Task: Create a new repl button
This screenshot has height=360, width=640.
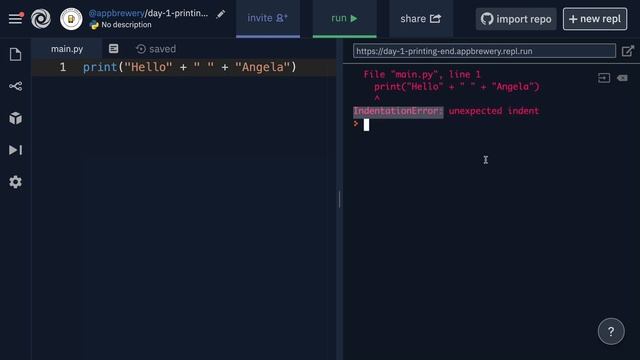Action: tap(595, 19)
